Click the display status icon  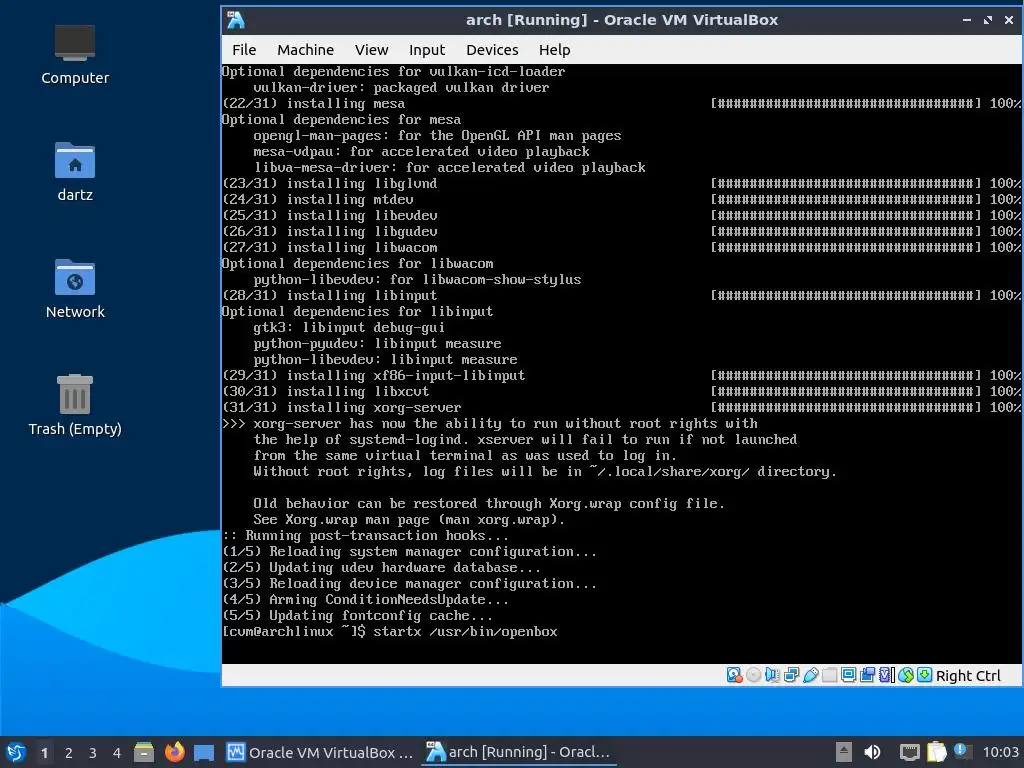tap(848, 675)
